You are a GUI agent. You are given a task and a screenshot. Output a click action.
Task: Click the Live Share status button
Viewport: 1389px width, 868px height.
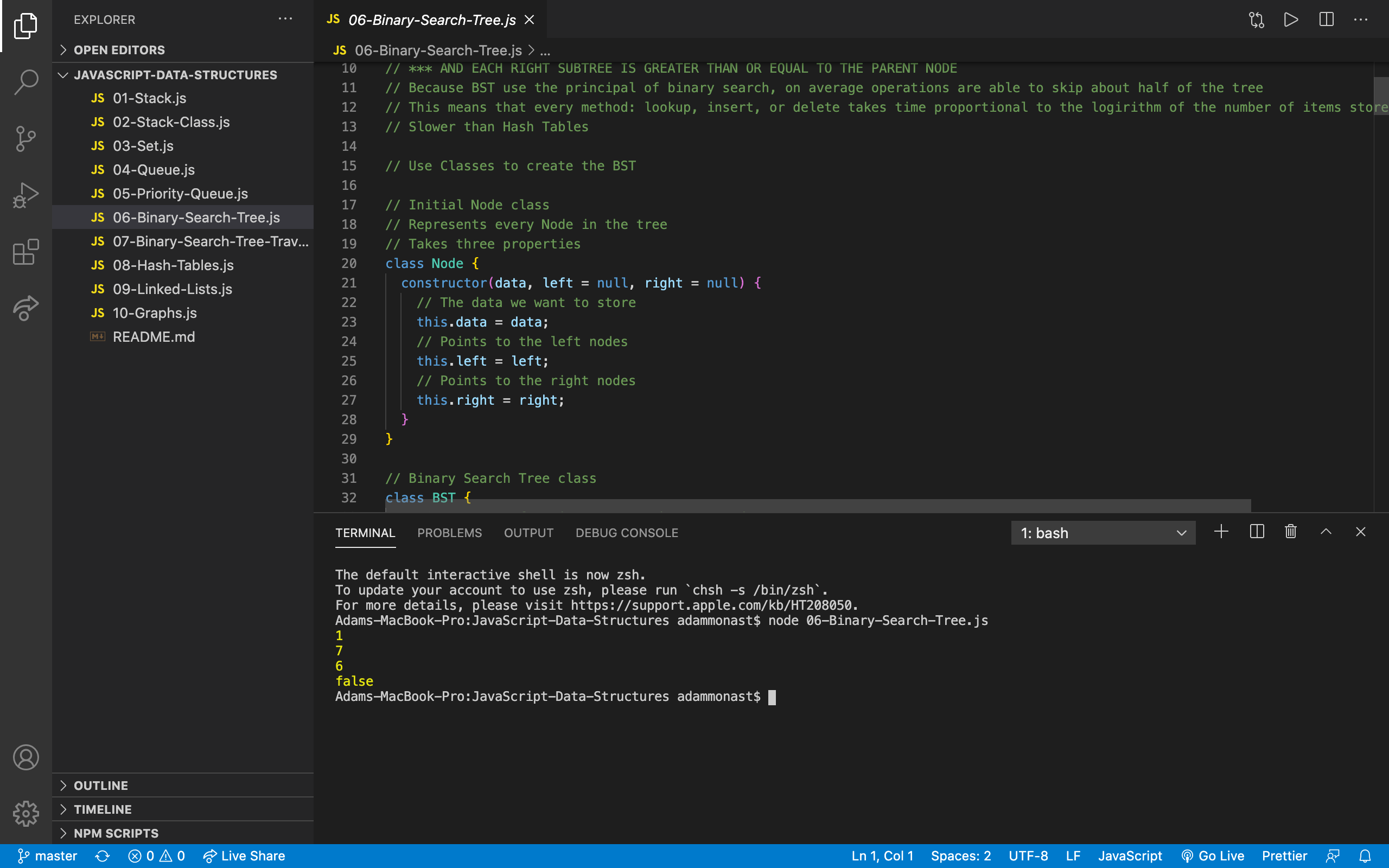[244, 856]
